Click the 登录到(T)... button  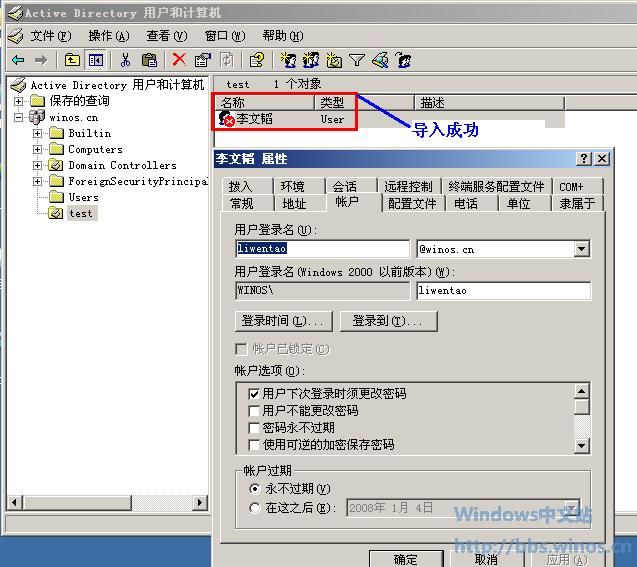[388, 321]
